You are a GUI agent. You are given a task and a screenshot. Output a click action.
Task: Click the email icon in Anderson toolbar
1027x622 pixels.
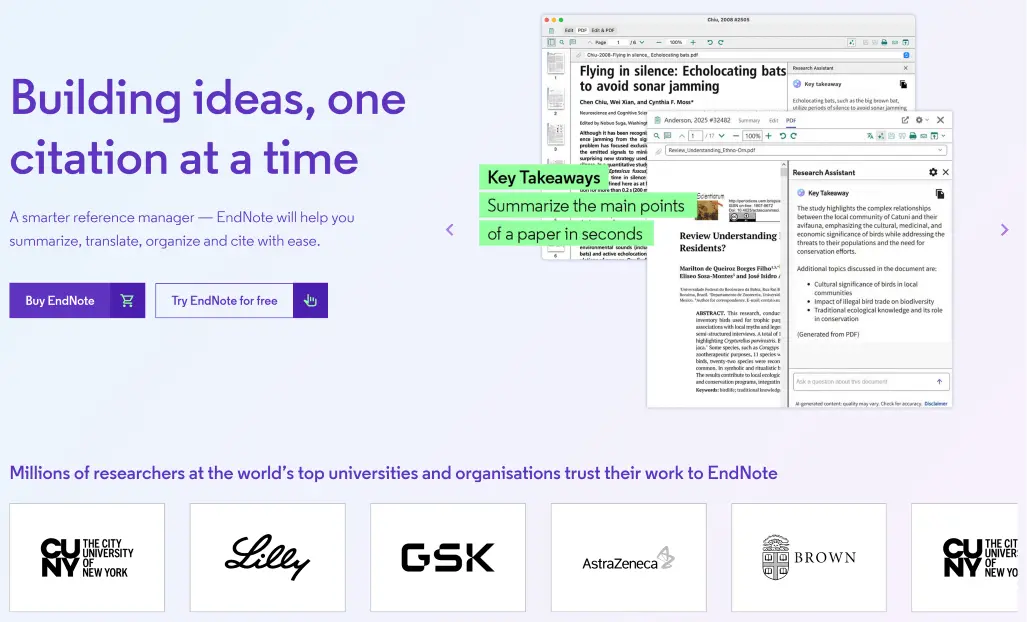coord(924,136)
